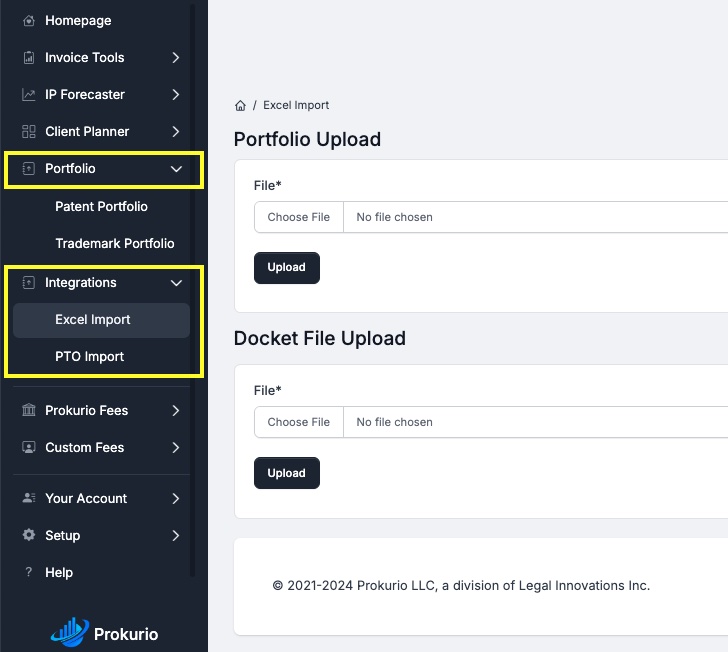The width and height of the screenshot is (728, 652).
Task: Click the IP Forecaster label
Action: tap(85, 95)
